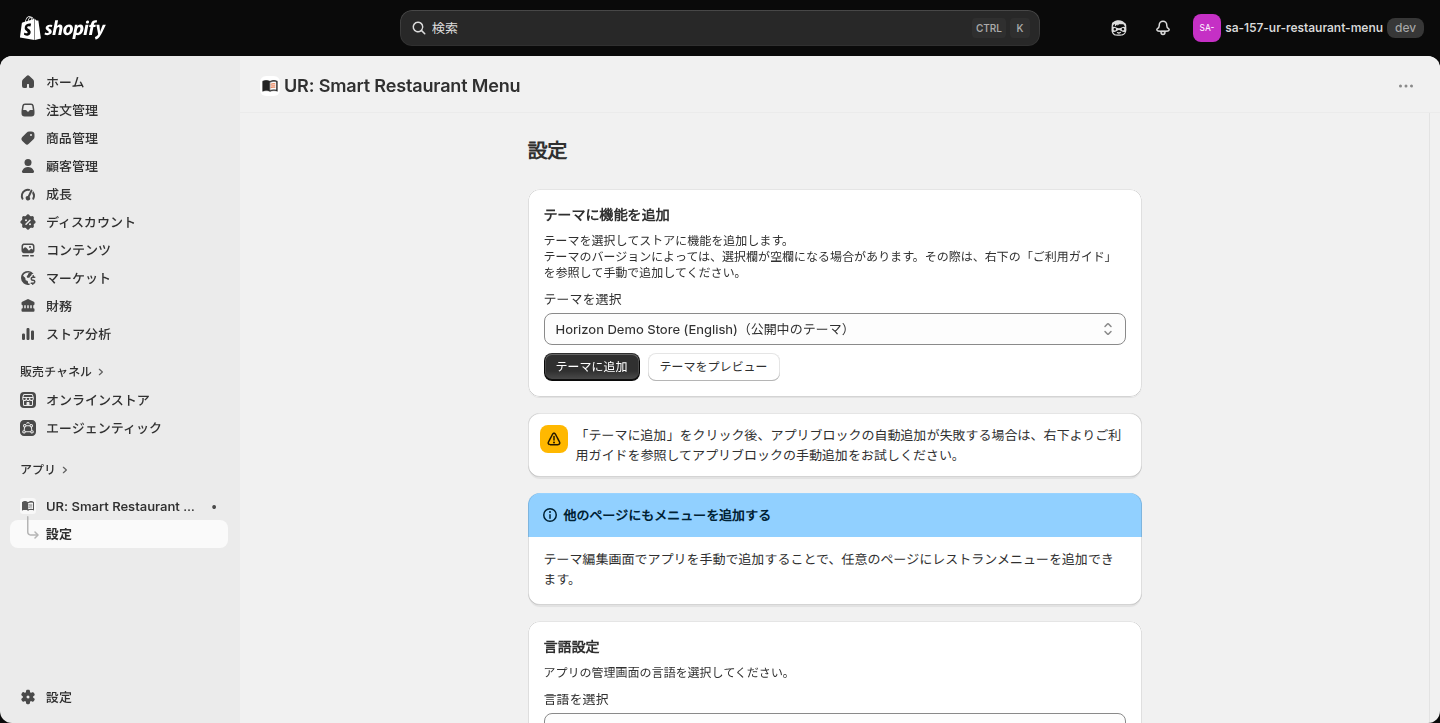Image resolution: width=1440 pixels, height=723 pixels.
Task: Click the コンテンツ image icon
Action: (x=28, y=250)
